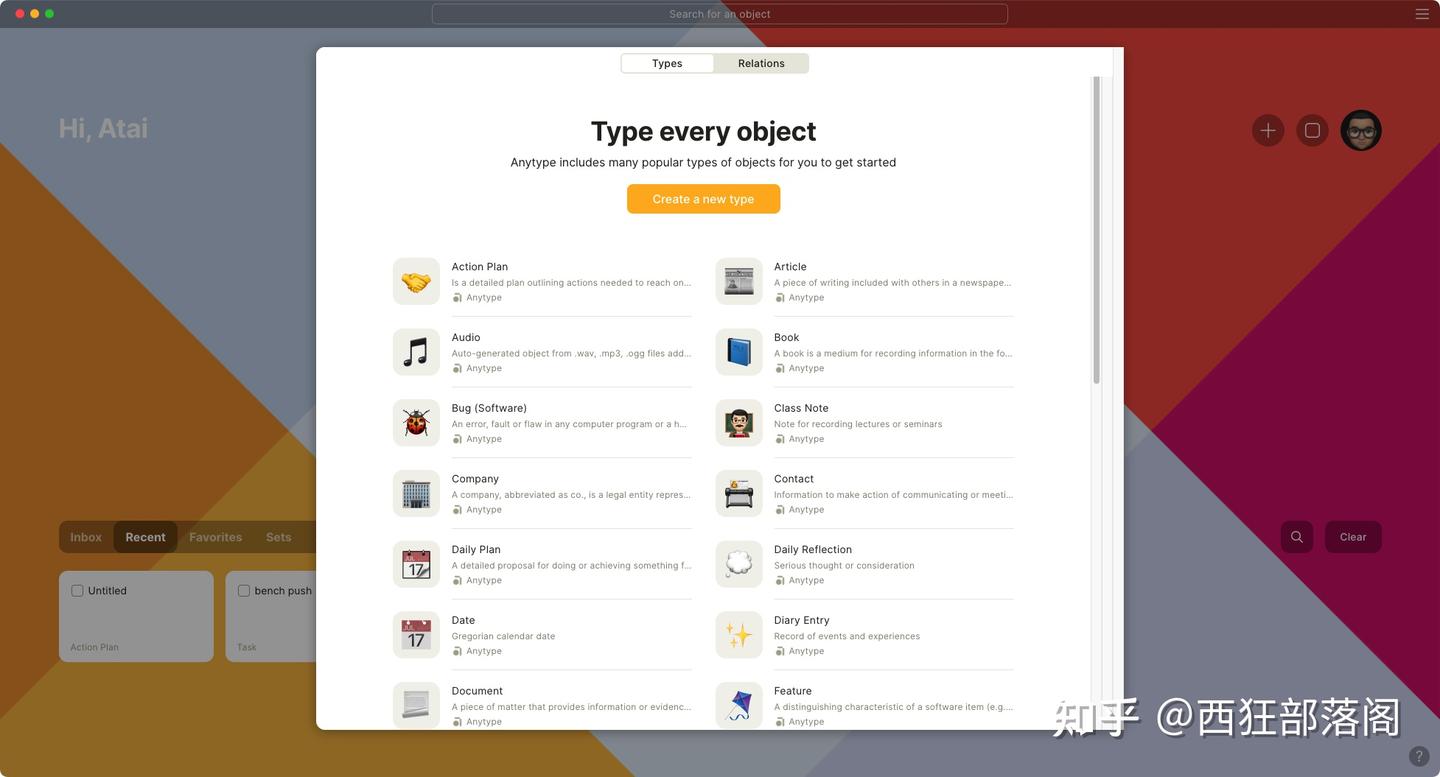This screenshot has height=777, width=1440.
Task: Open the Diary Entry type title
Action: (x=802, y=620)
